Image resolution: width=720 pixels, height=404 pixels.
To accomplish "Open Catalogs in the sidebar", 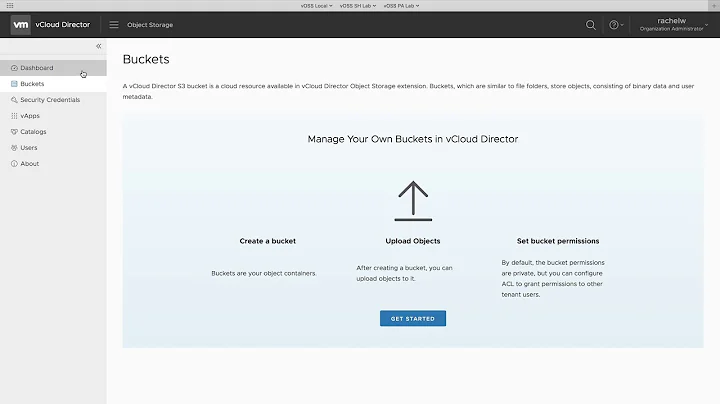I will coord(53,132).
